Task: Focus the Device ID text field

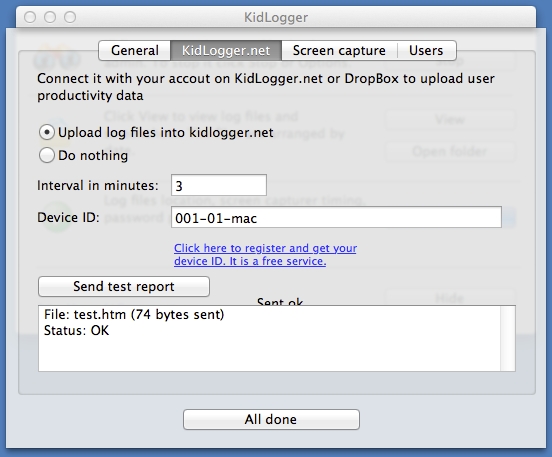Action: [336, 217]
